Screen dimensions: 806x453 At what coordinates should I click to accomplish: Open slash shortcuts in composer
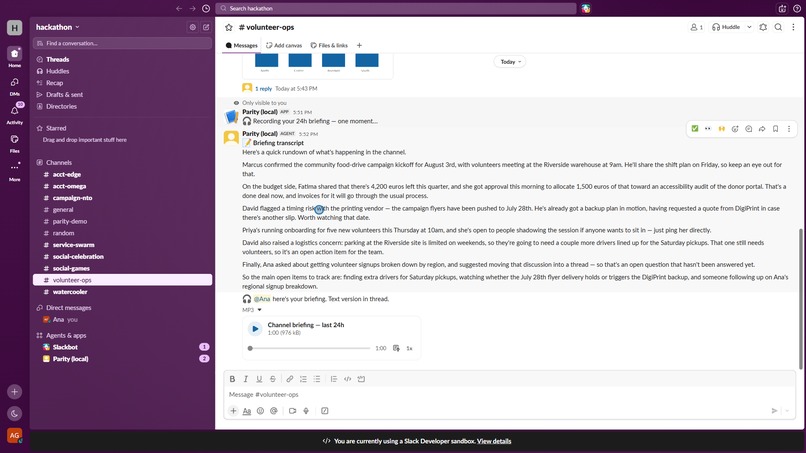coord(325,411)
